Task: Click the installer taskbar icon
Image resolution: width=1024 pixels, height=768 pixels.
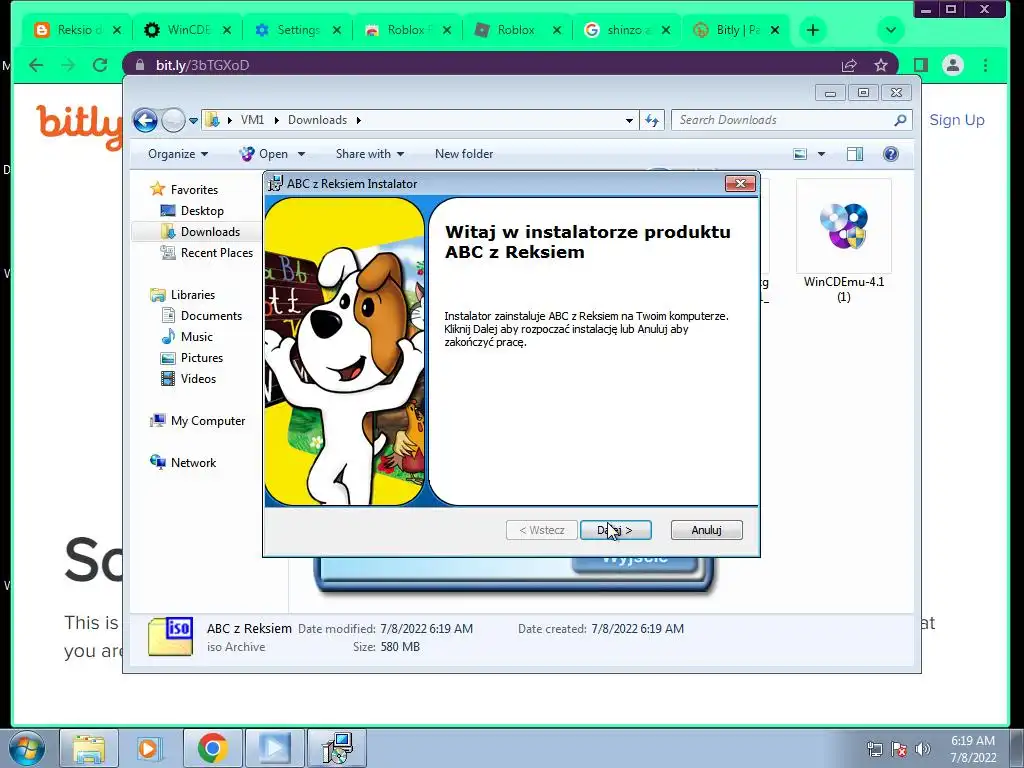Action: [338, 748]
